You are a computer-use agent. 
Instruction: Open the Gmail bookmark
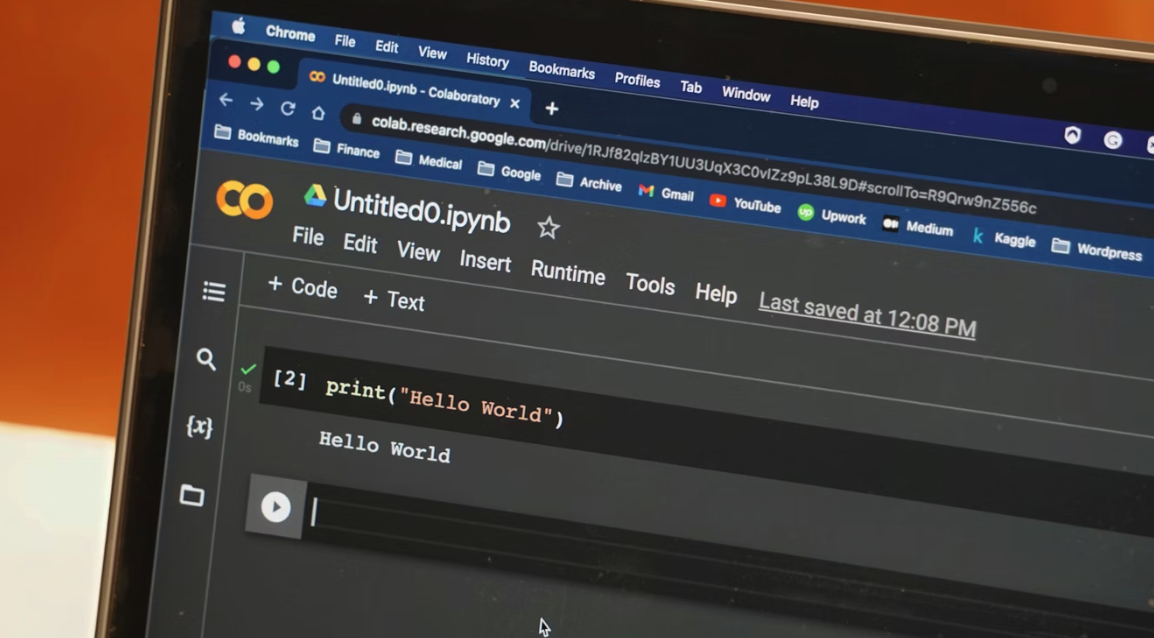point(666,194)
